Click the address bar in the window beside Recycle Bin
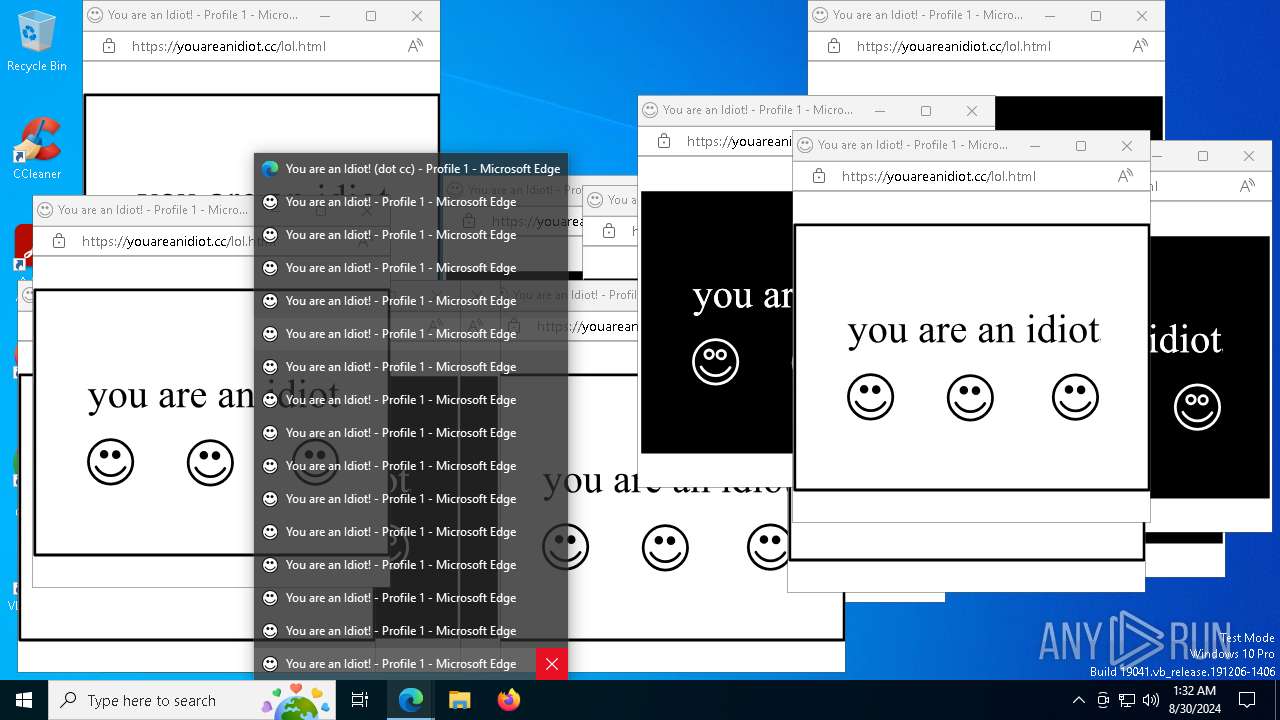 click(261, 46)
